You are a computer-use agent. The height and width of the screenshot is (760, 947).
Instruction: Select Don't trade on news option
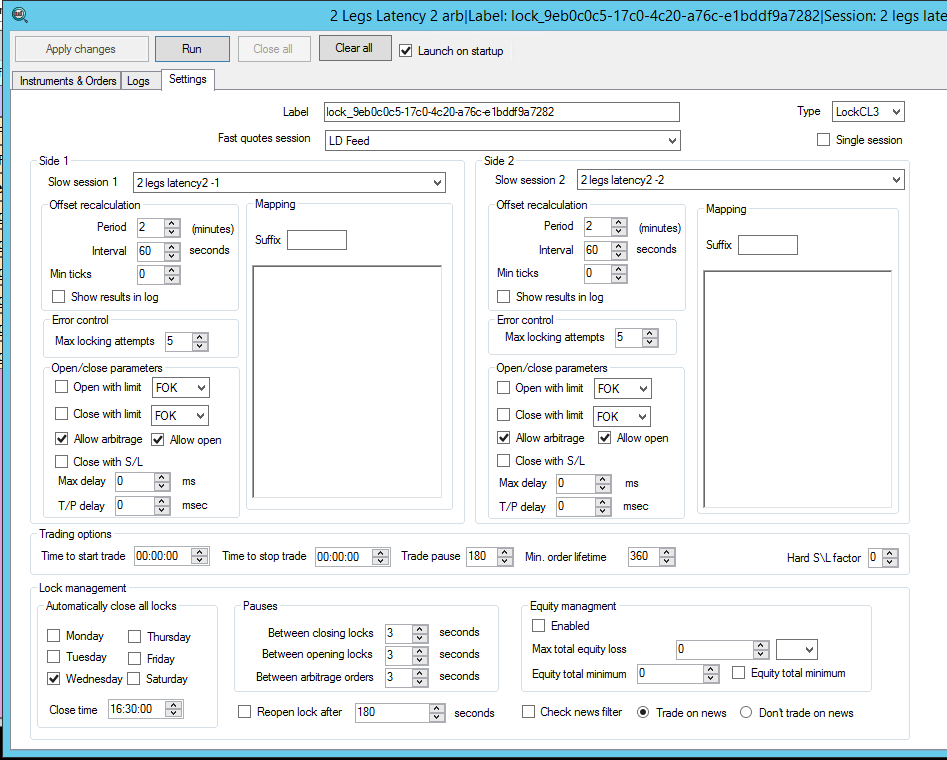(x=746, y=713)
